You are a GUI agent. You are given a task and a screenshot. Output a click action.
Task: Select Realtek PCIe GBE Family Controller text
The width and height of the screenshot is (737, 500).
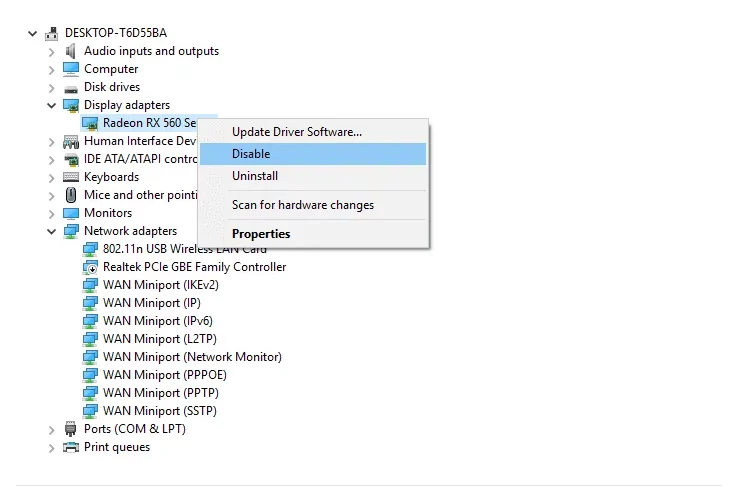pos(195,267)
